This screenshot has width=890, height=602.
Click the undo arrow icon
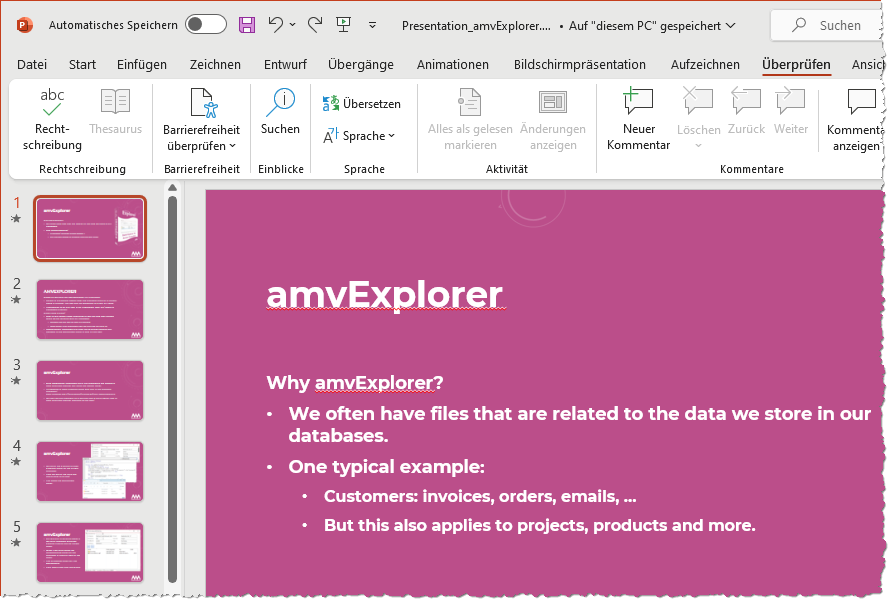[276, 25]
